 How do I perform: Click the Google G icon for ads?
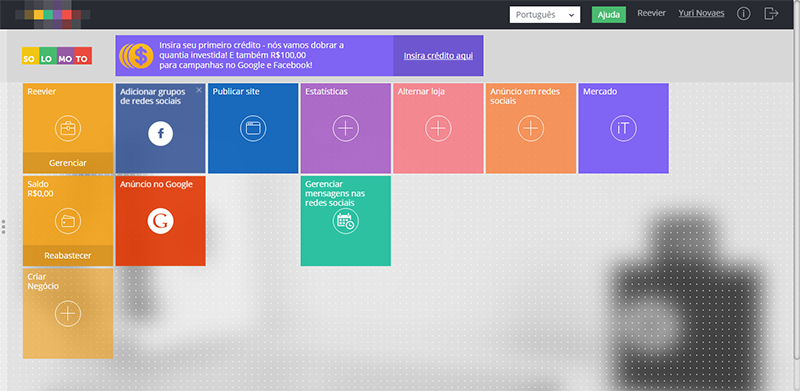[x=161, y=221]
